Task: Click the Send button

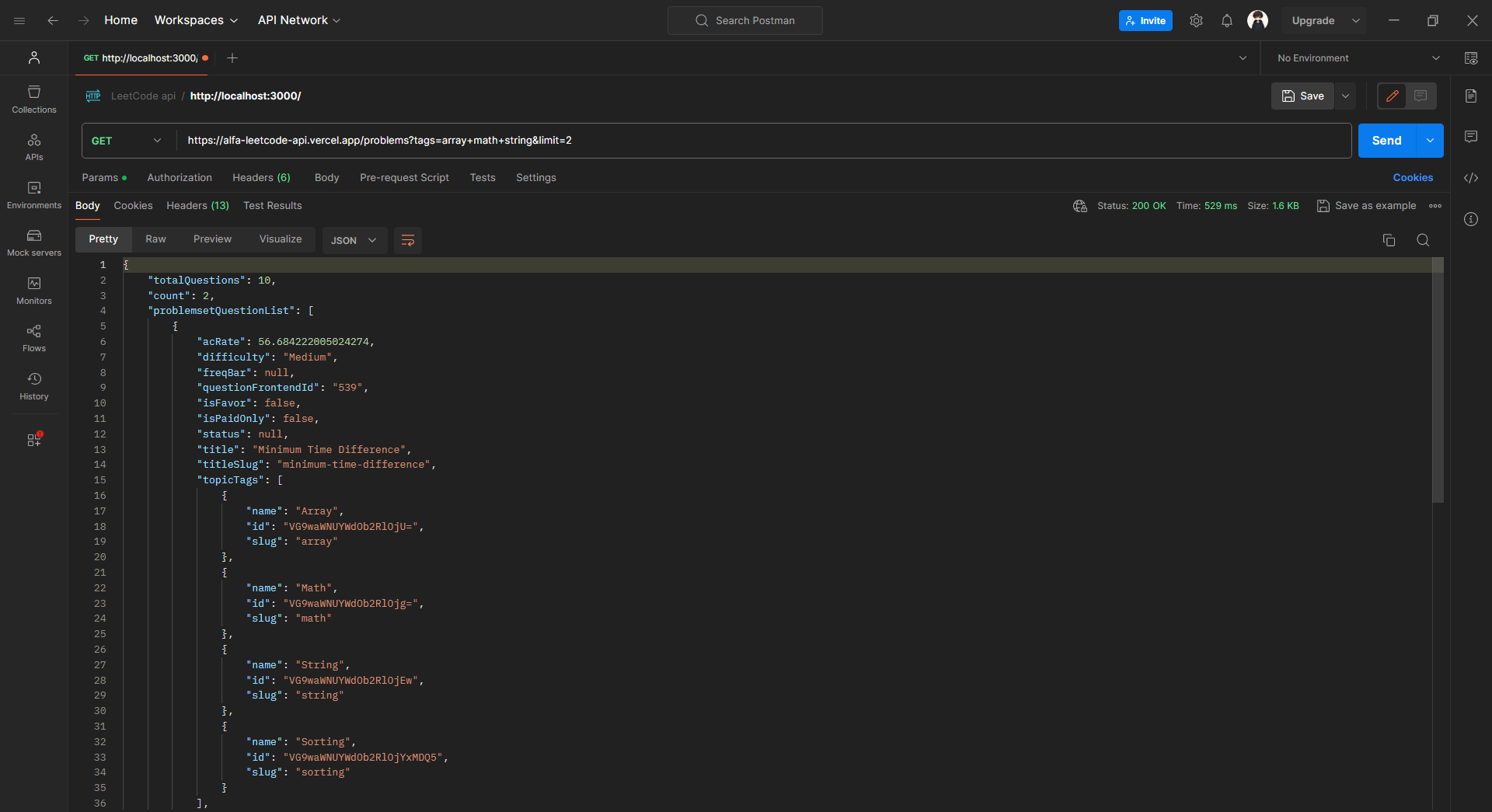Action: (x=1386, y=141)
